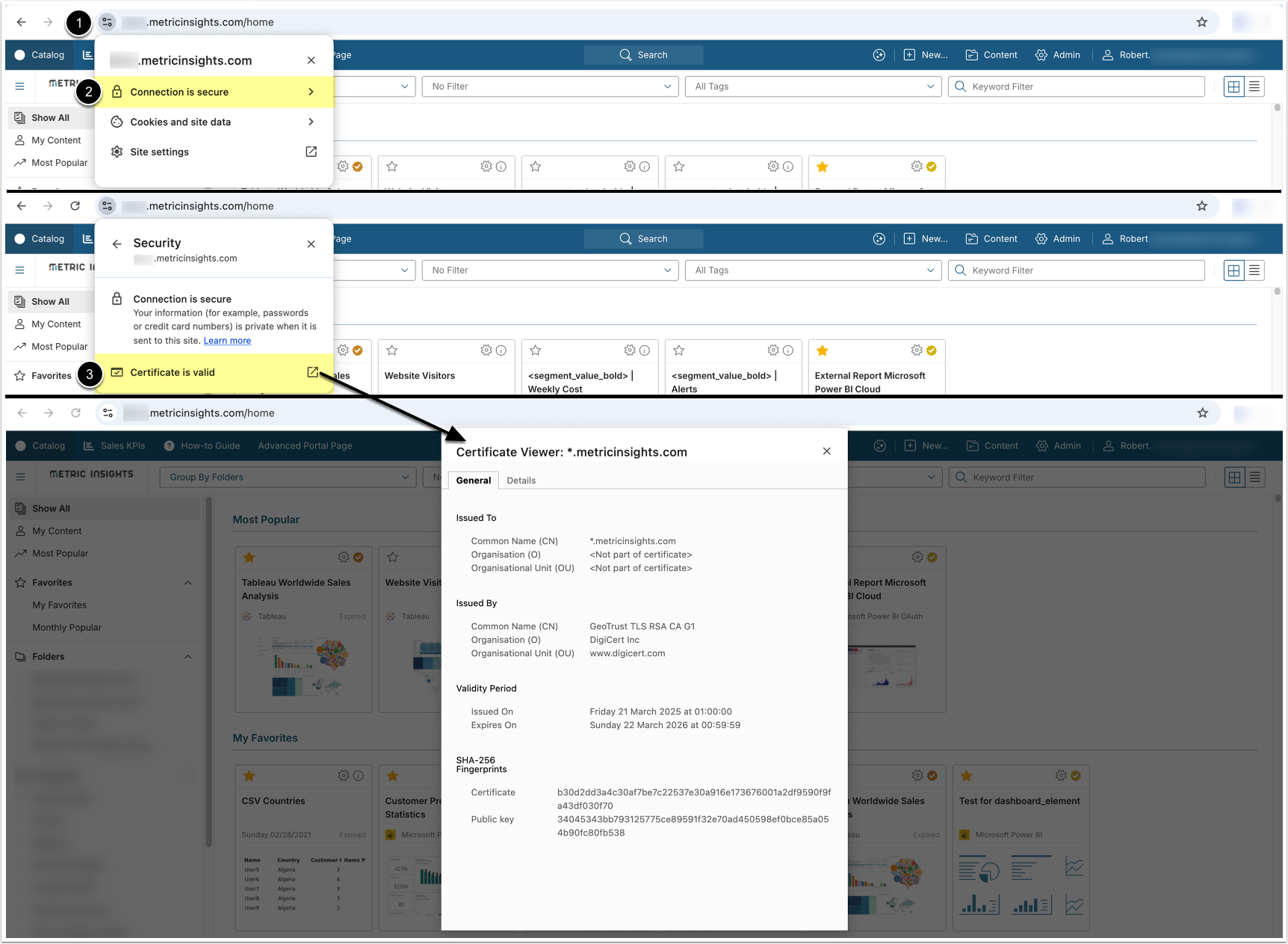Open the No Filter dropdown in the site-info menu screenshot

point(551,87)
